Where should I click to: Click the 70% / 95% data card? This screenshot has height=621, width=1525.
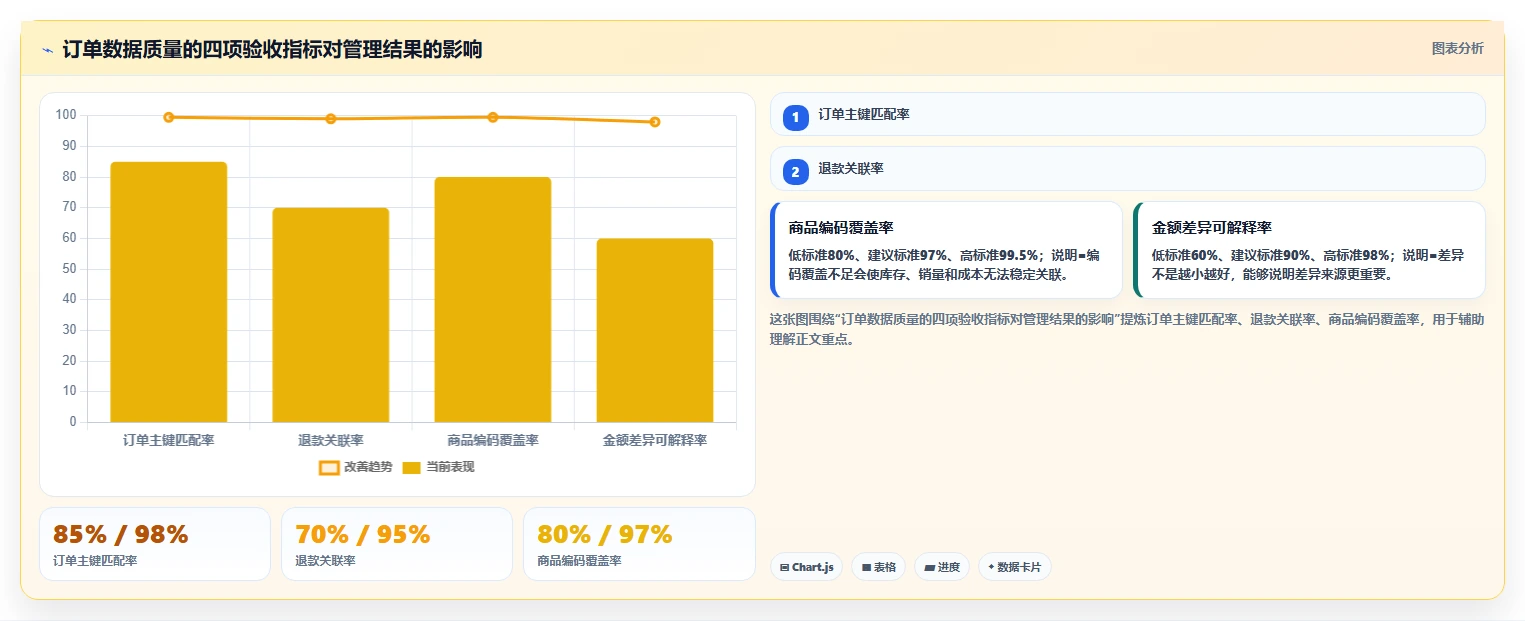tap(397, 544)
